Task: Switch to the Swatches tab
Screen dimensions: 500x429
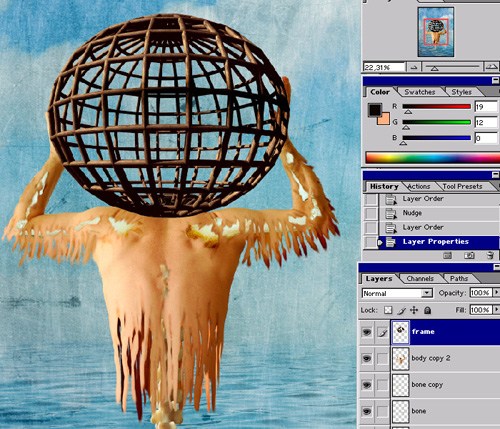Action: pyautogui.click(x=420, y=92)
